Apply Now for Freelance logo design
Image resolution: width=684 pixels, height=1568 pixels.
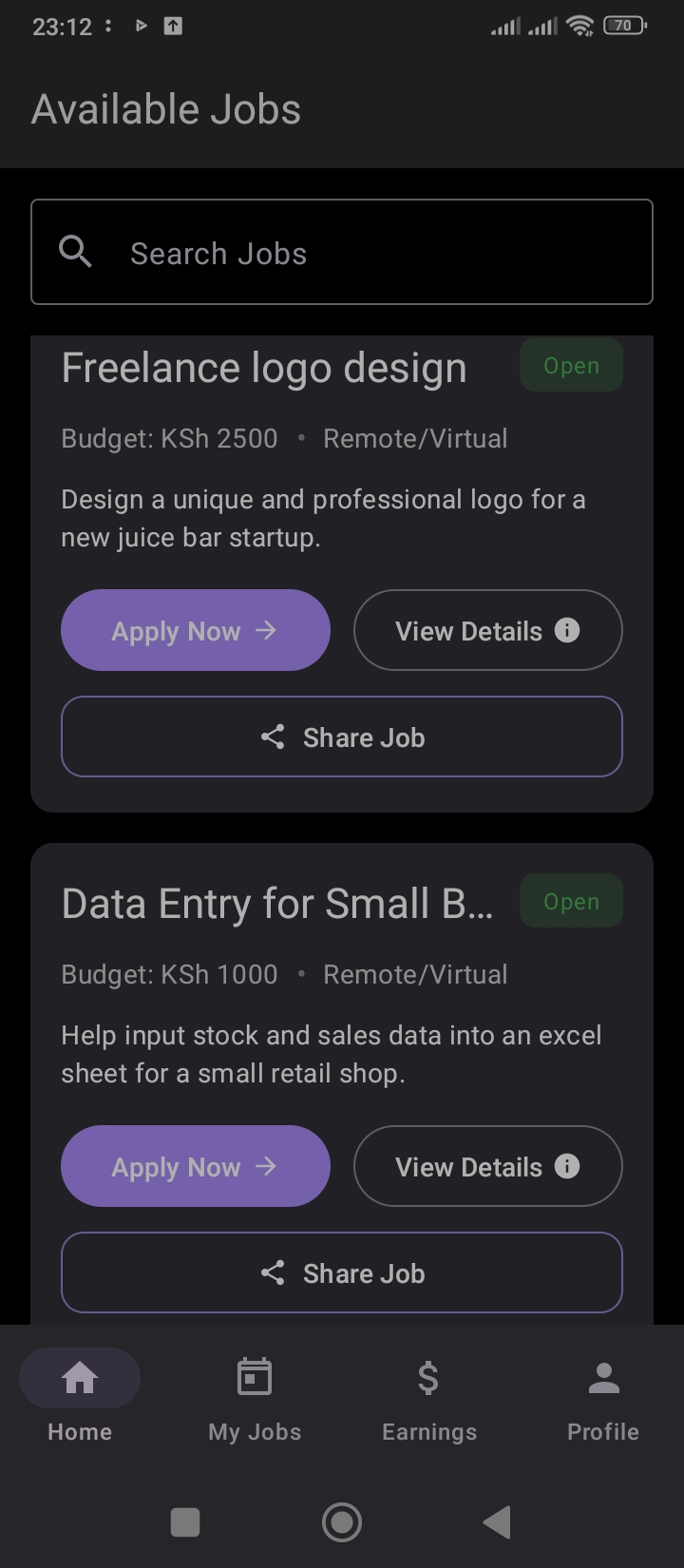[x=196, y=630]
